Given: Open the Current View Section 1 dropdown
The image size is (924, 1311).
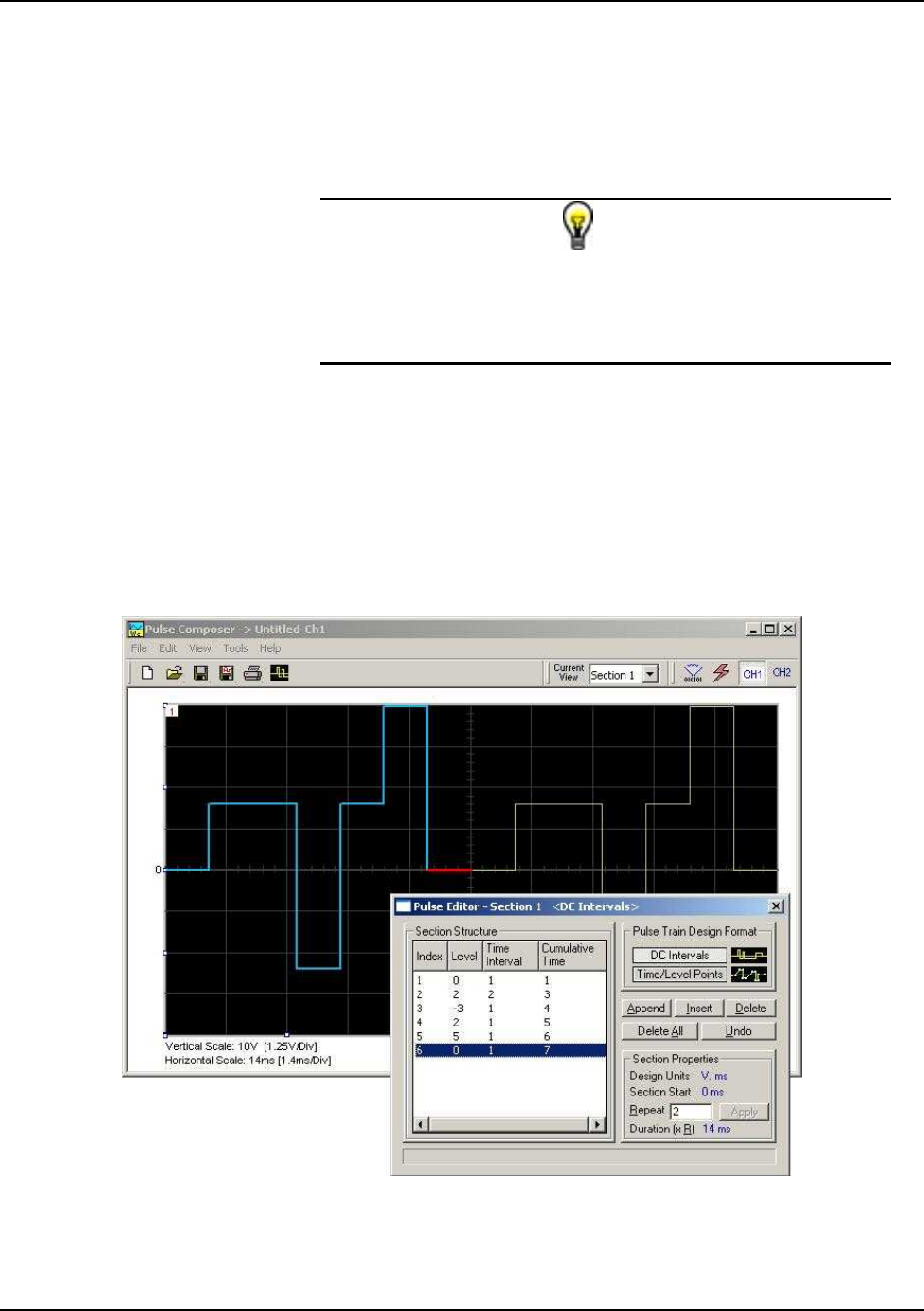Looking at the screenshot, I should (650, 675).
